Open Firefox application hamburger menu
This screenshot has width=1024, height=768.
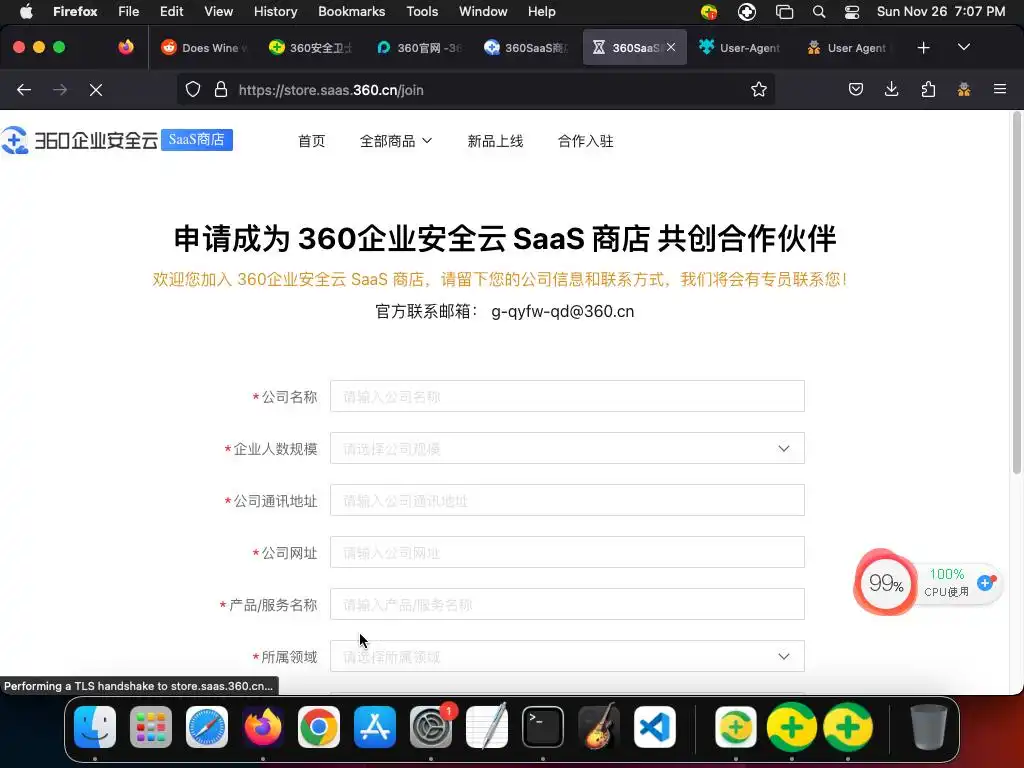1000,89
